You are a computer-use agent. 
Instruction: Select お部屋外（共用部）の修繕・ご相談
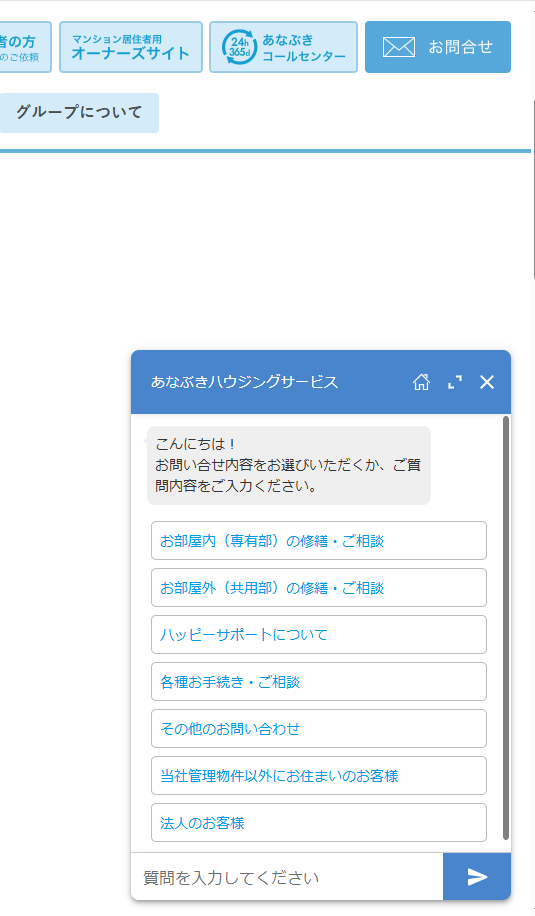[x=319, y=588]
